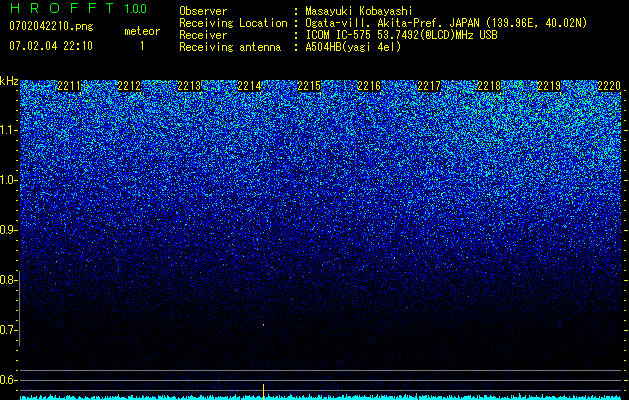Click time marker 2212
This screenshot has width=629, height=400.
pos(129,86)
